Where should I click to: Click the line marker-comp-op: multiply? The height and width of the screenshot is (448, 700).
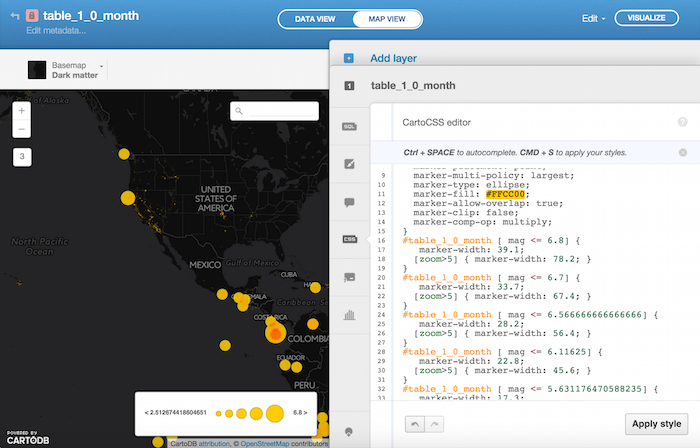click(483, 222)
